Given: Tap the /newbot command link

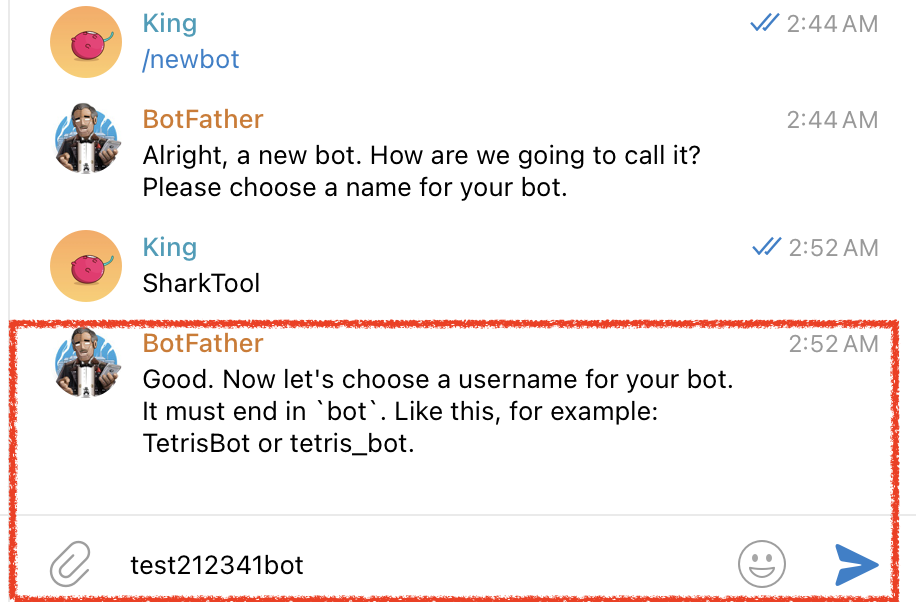Looking at the screenshot, I should [x=191, y=59].
